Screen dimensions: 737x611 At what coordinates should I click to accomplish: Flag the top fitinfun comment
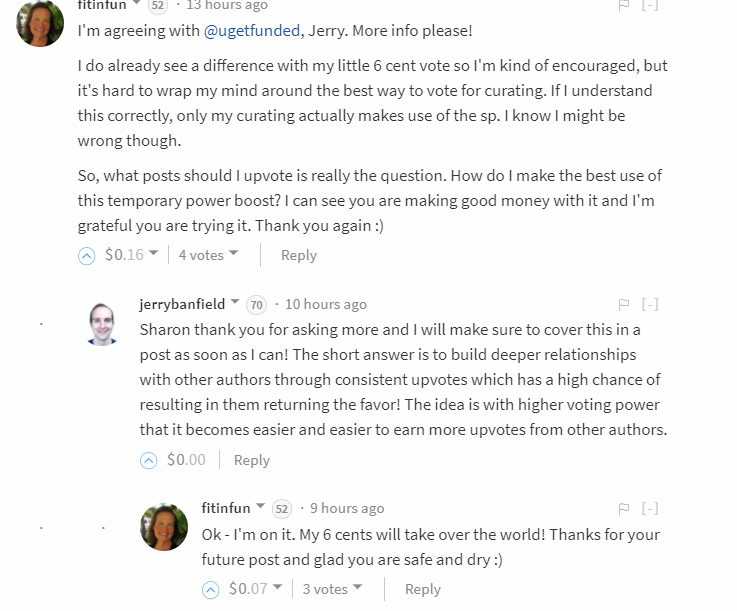point(623,6)
